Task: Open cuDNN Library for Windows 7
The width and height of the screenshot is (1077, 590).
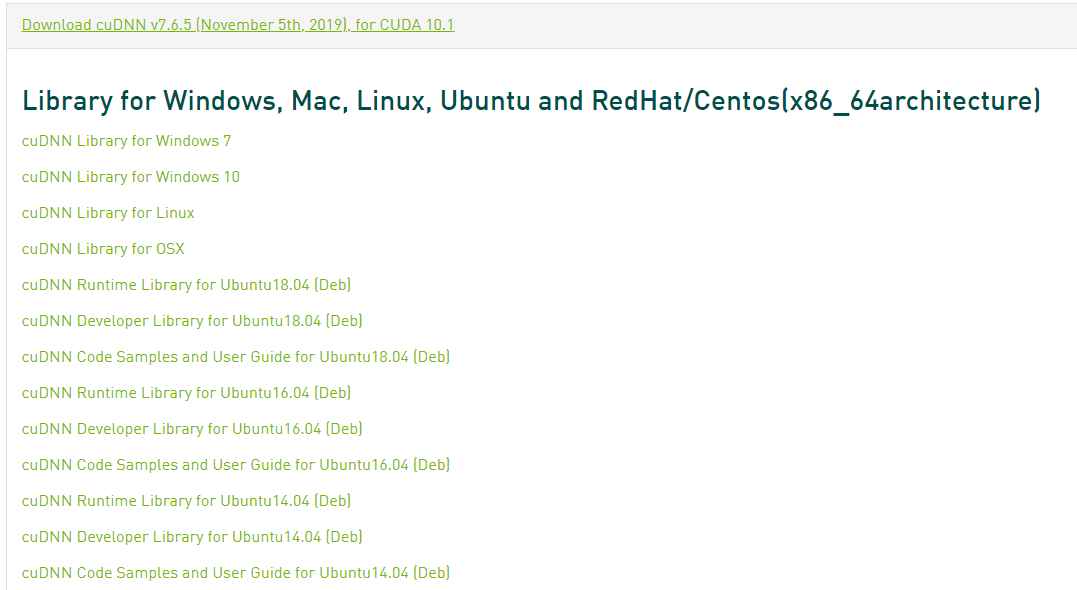Action: (126, 141)
